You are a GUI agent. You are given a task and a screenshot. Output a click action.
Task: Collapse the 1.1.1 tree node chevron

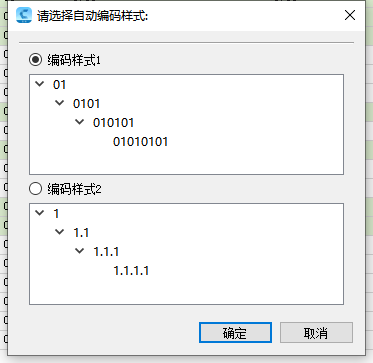pos(80,251)
